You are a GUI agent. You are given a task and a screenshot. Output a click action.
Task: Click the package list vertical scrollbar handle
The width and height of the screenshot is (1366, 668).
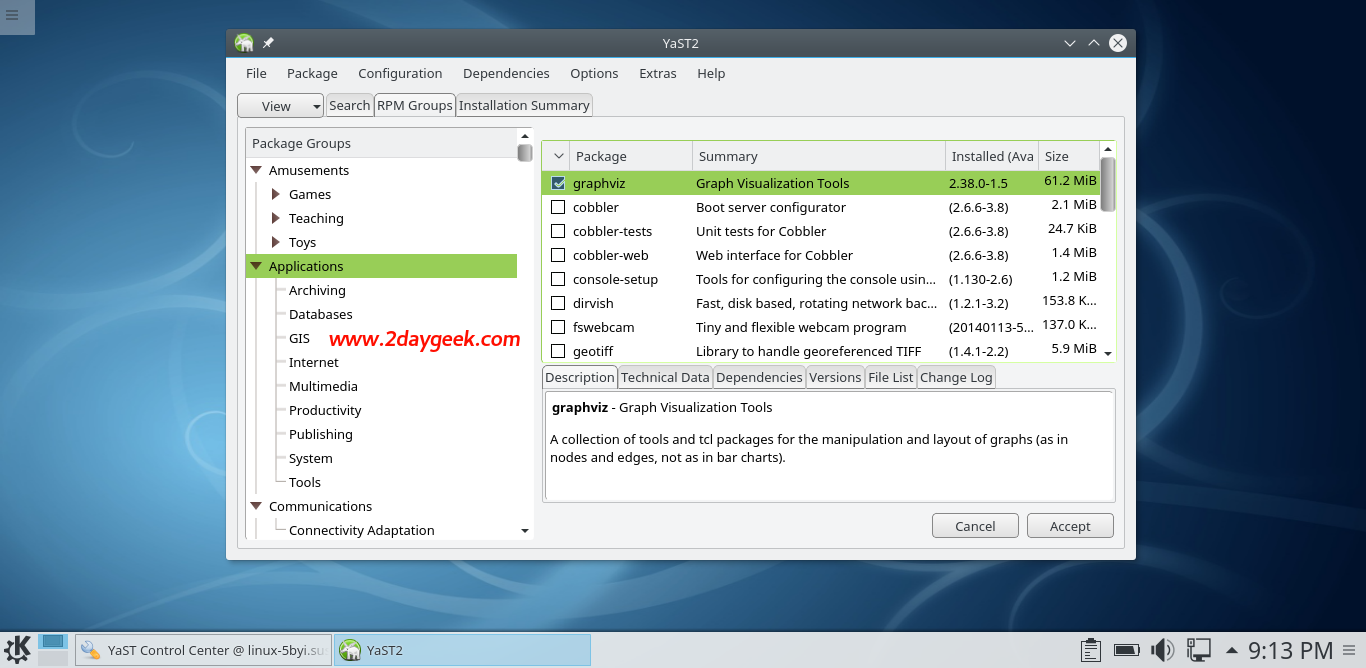click(1107, 184)
